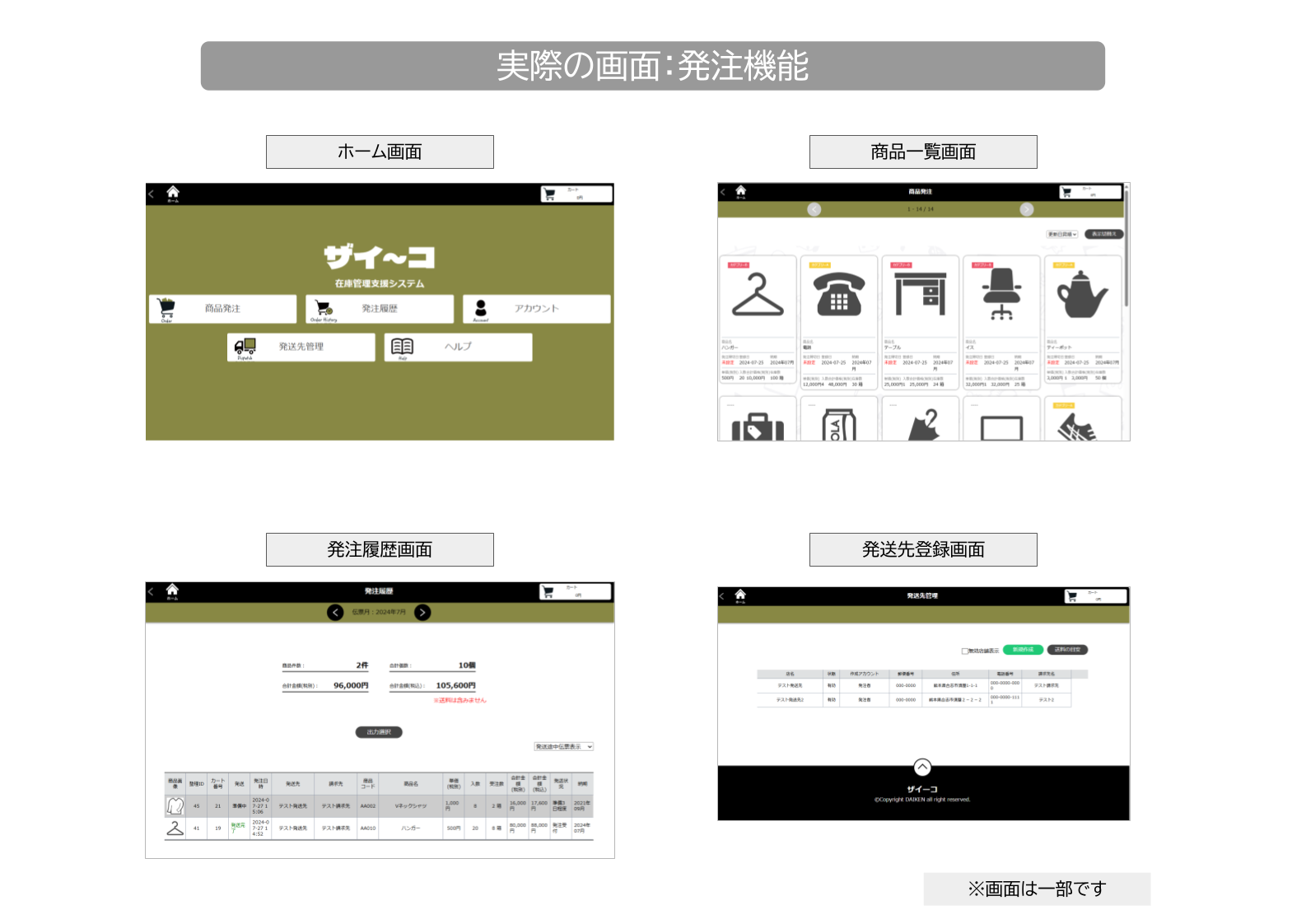Click the green 新規作成 button
Viewport: 1306px width, 924px height.
[x=1024, y=650]
